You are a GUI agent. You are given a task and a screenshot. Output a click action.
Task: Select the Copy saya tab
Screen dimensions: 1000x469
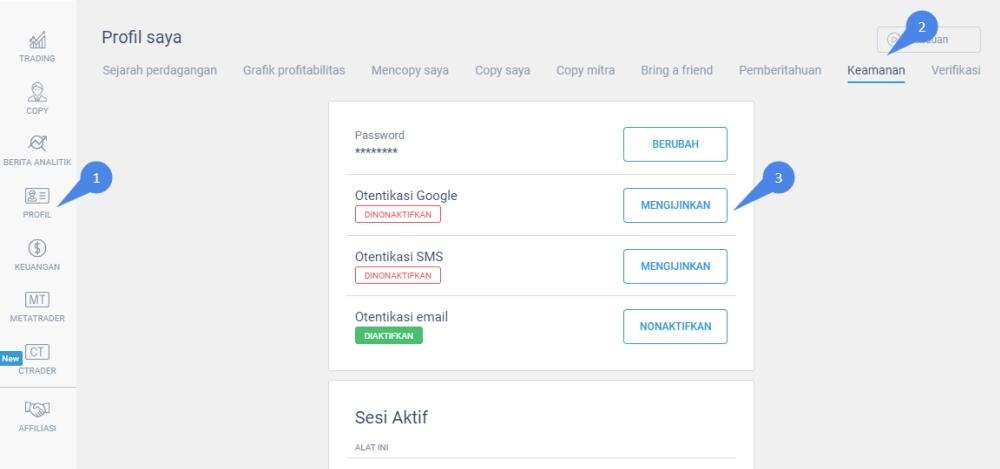(x=503, y=70)
